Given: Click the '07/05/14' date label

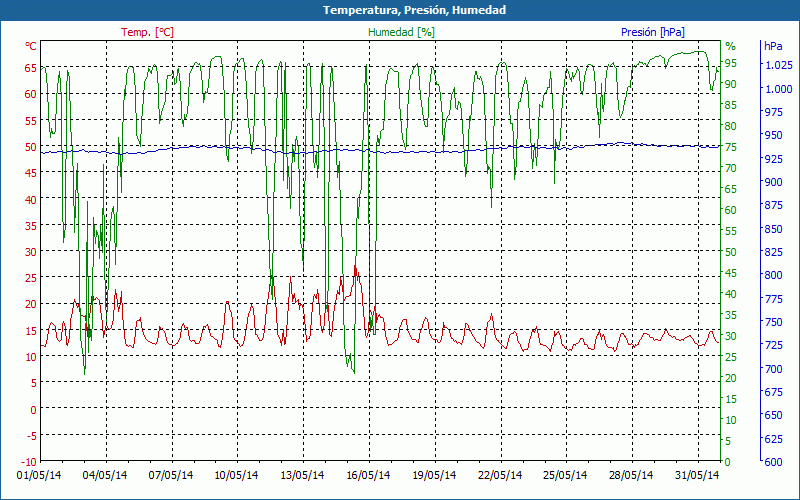Looking at the screenshot, I should (x=171, y=475).
